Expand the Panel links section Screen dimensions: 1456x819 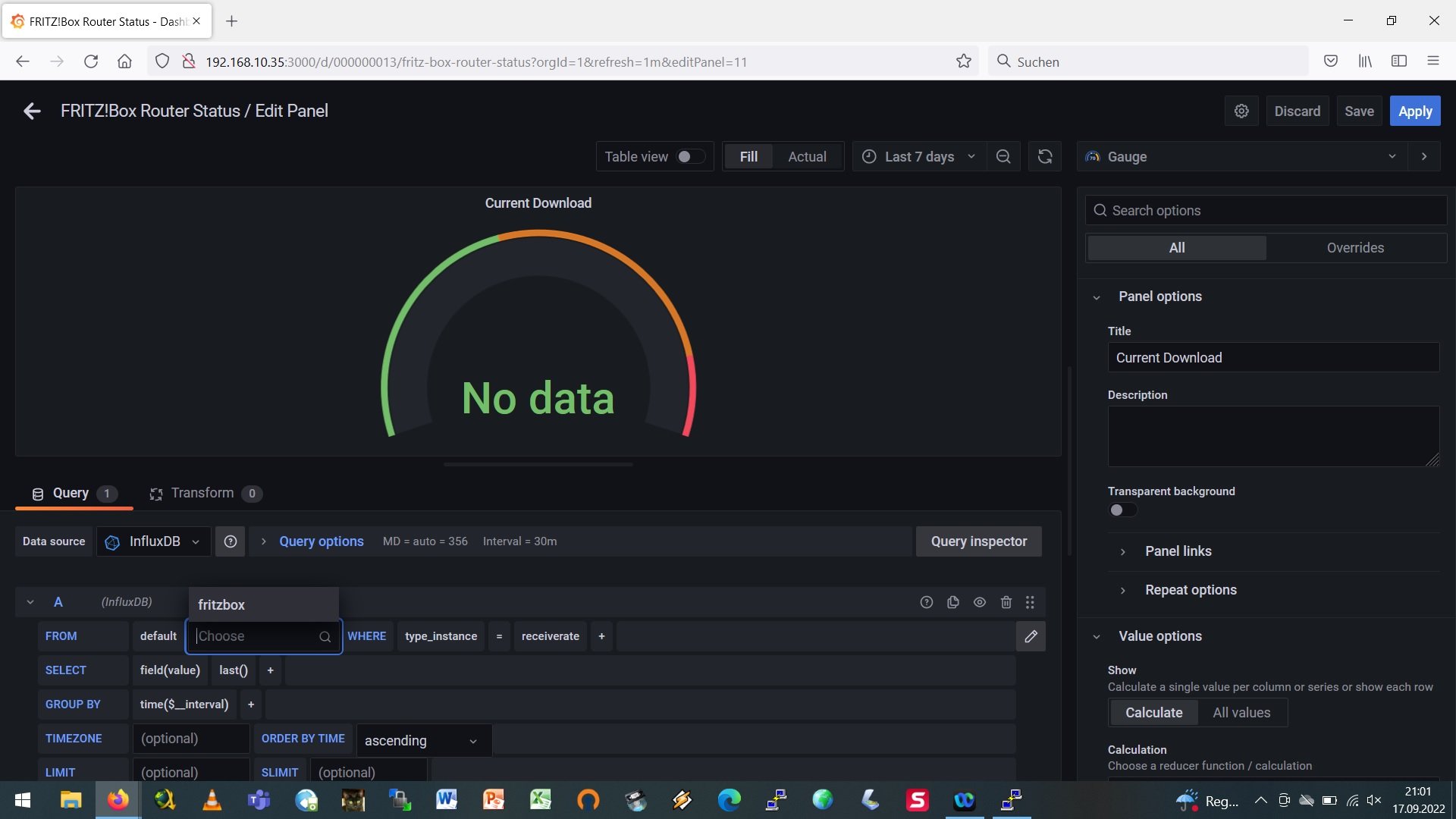(1178, 551)
